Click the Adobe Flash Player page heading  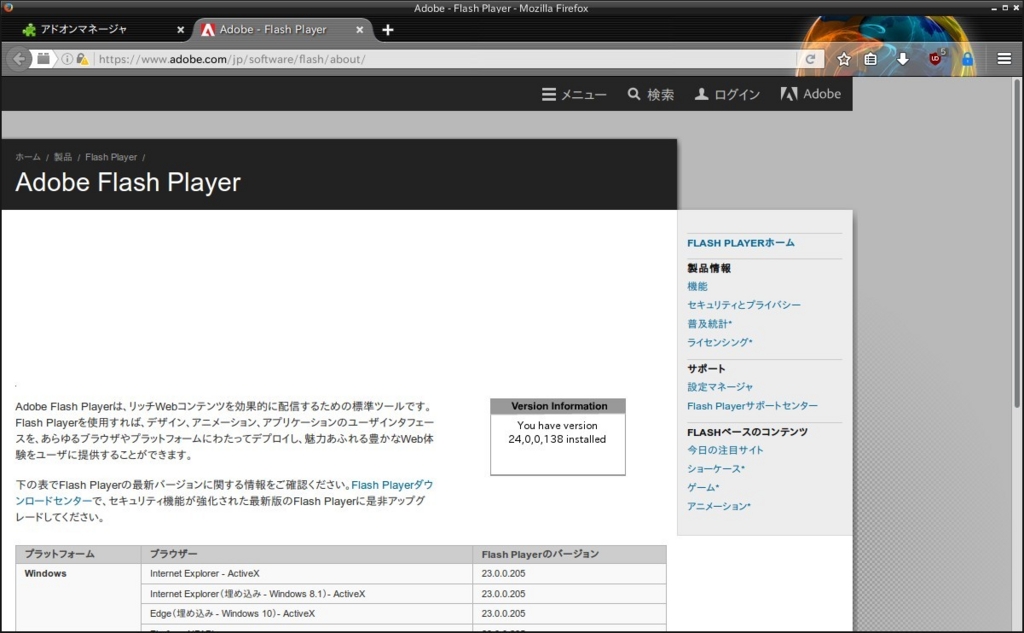tap(128, 182)
